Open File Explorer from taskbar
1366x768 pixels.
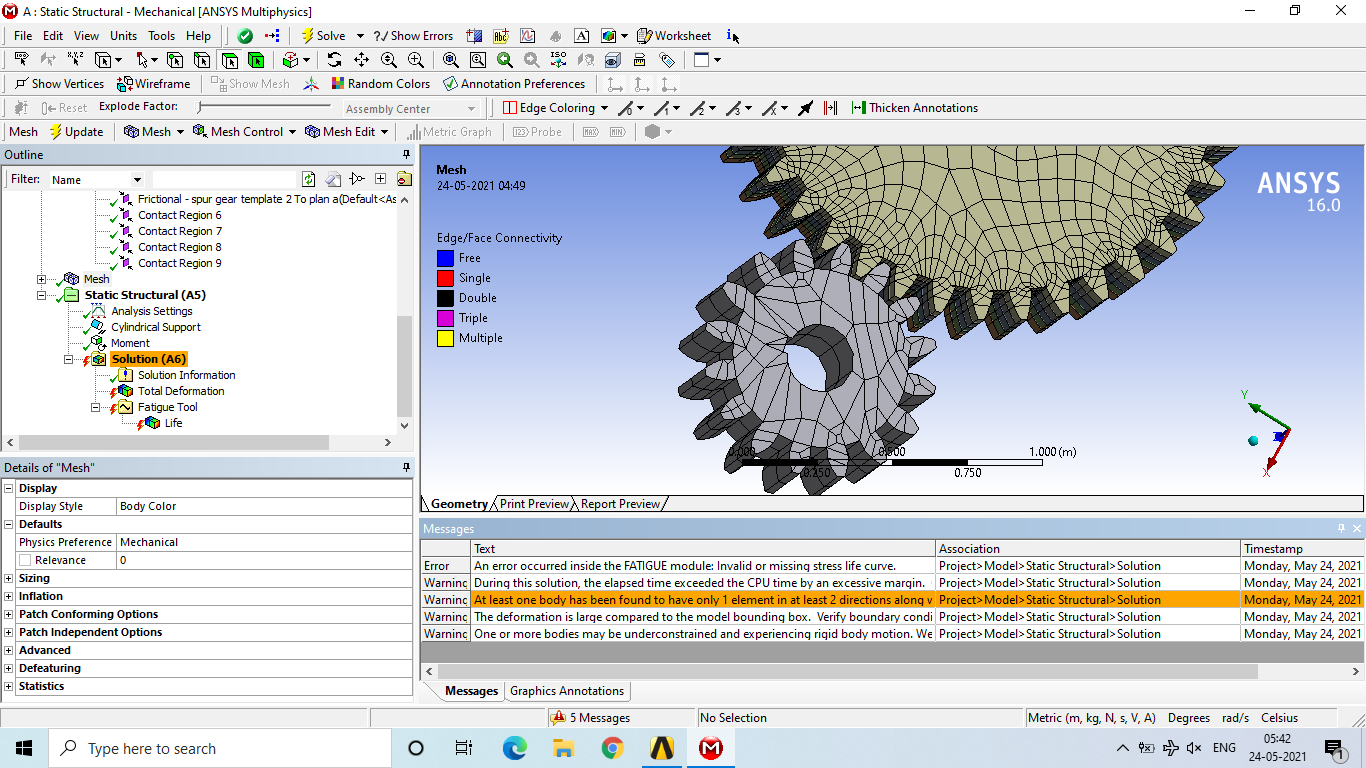(x=563, y=748)
